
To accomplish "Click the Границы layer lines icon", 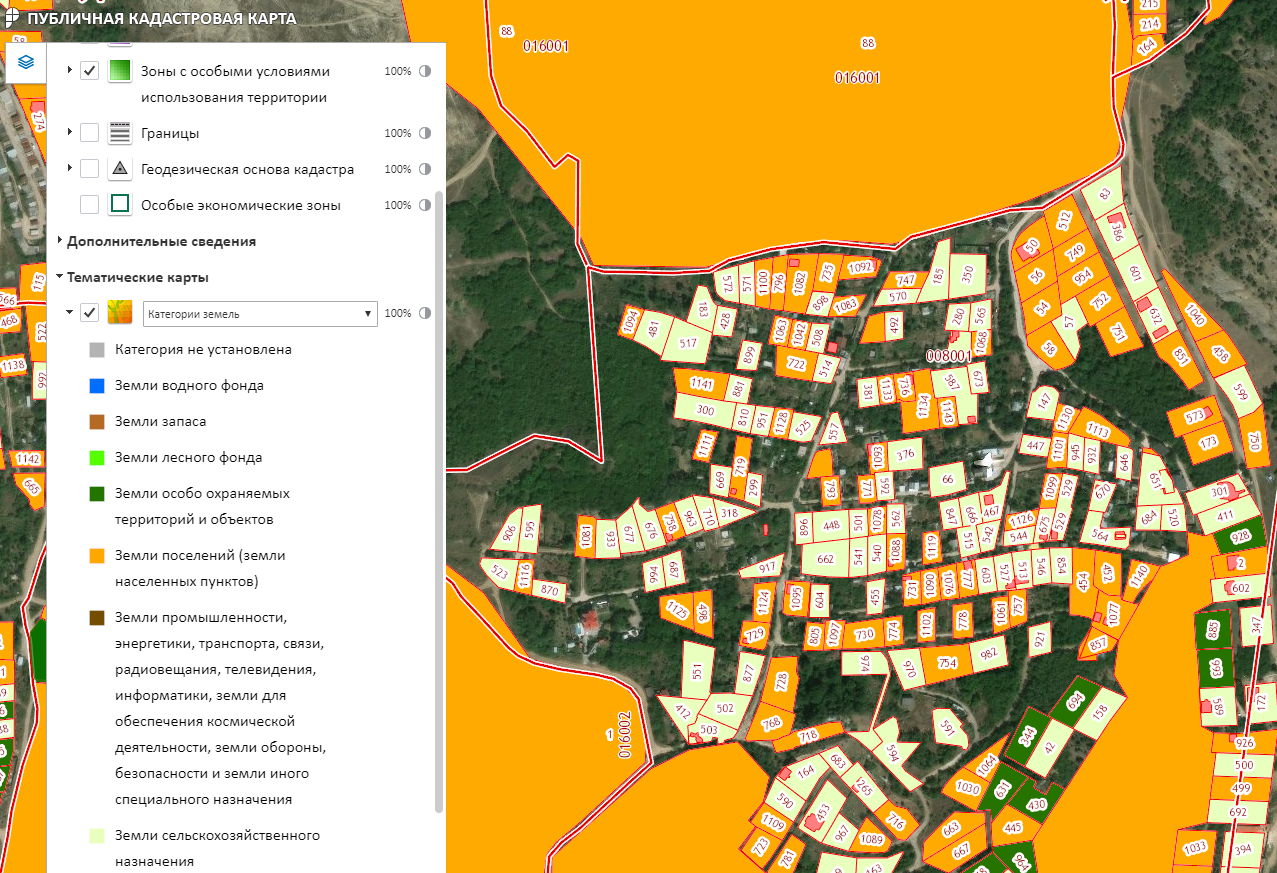I will click(x=120, y=133).
